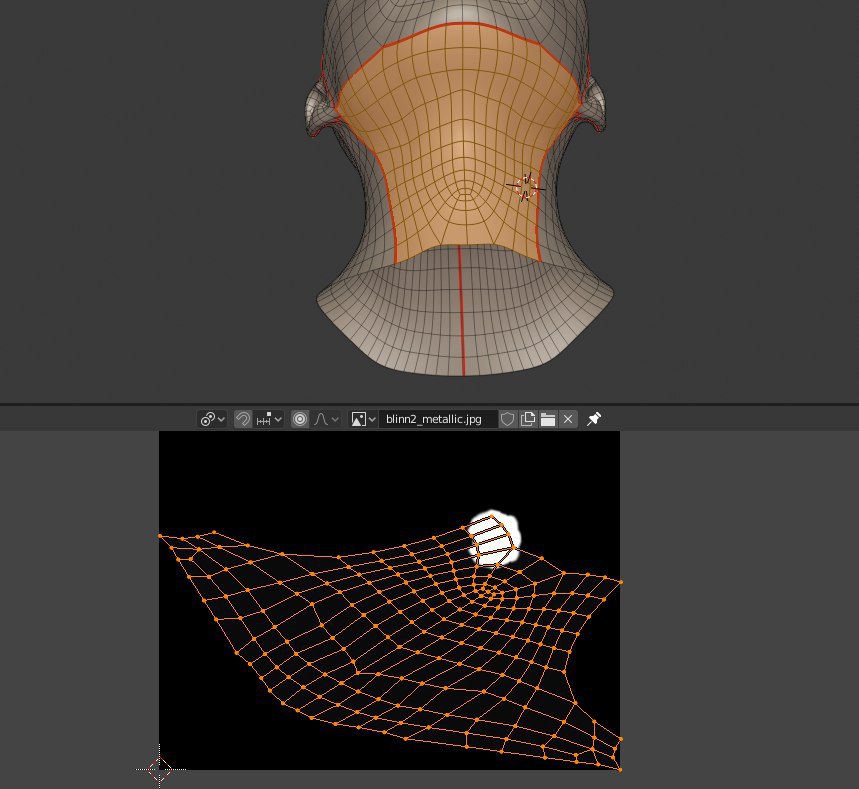
Task: Open the pivot point dropdown
Action: coord(212,420)
